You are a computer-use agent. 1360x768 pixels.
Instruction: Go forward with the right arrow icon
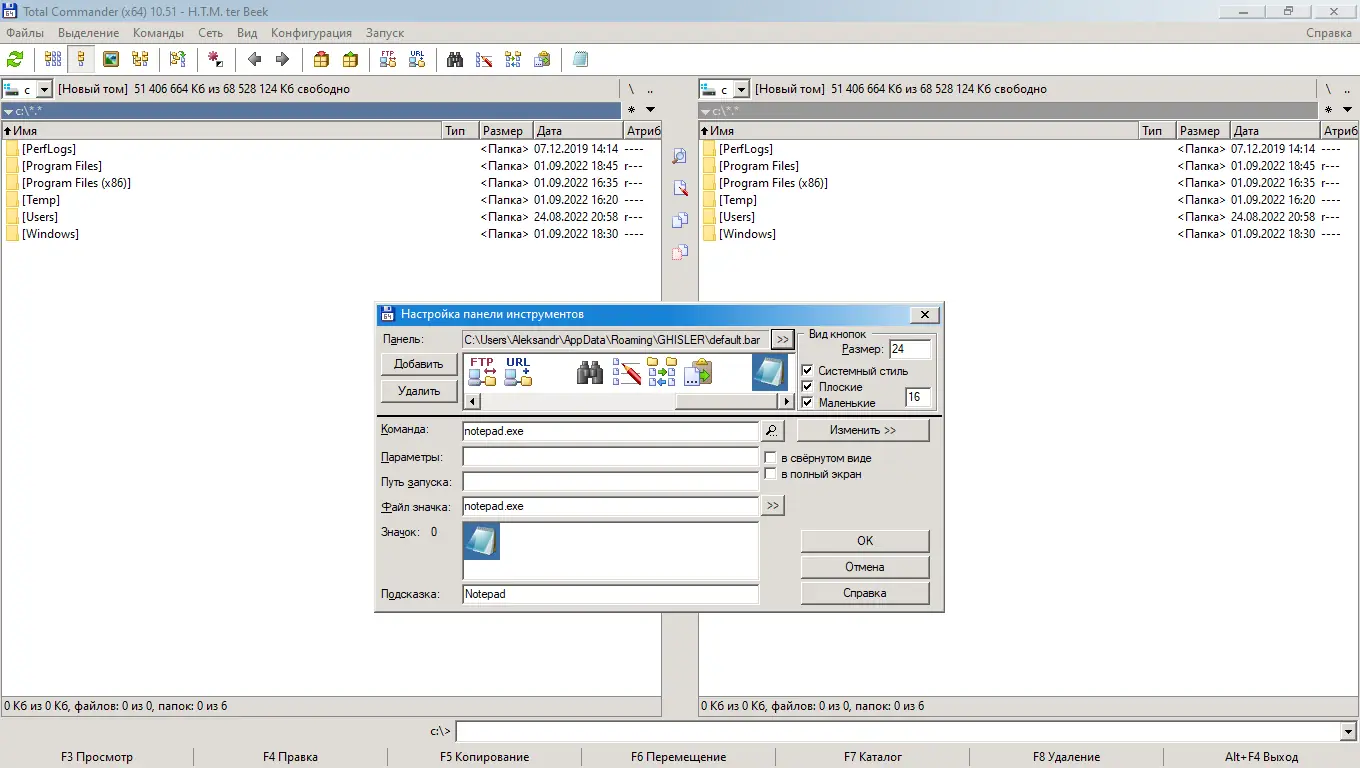[282, 59]
